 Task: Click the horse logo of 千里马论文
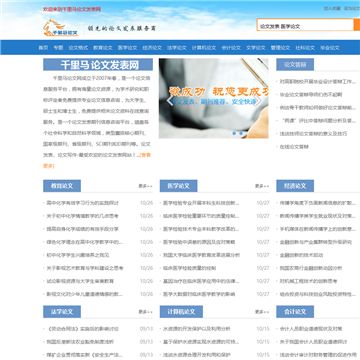click(x=61, y=28)
